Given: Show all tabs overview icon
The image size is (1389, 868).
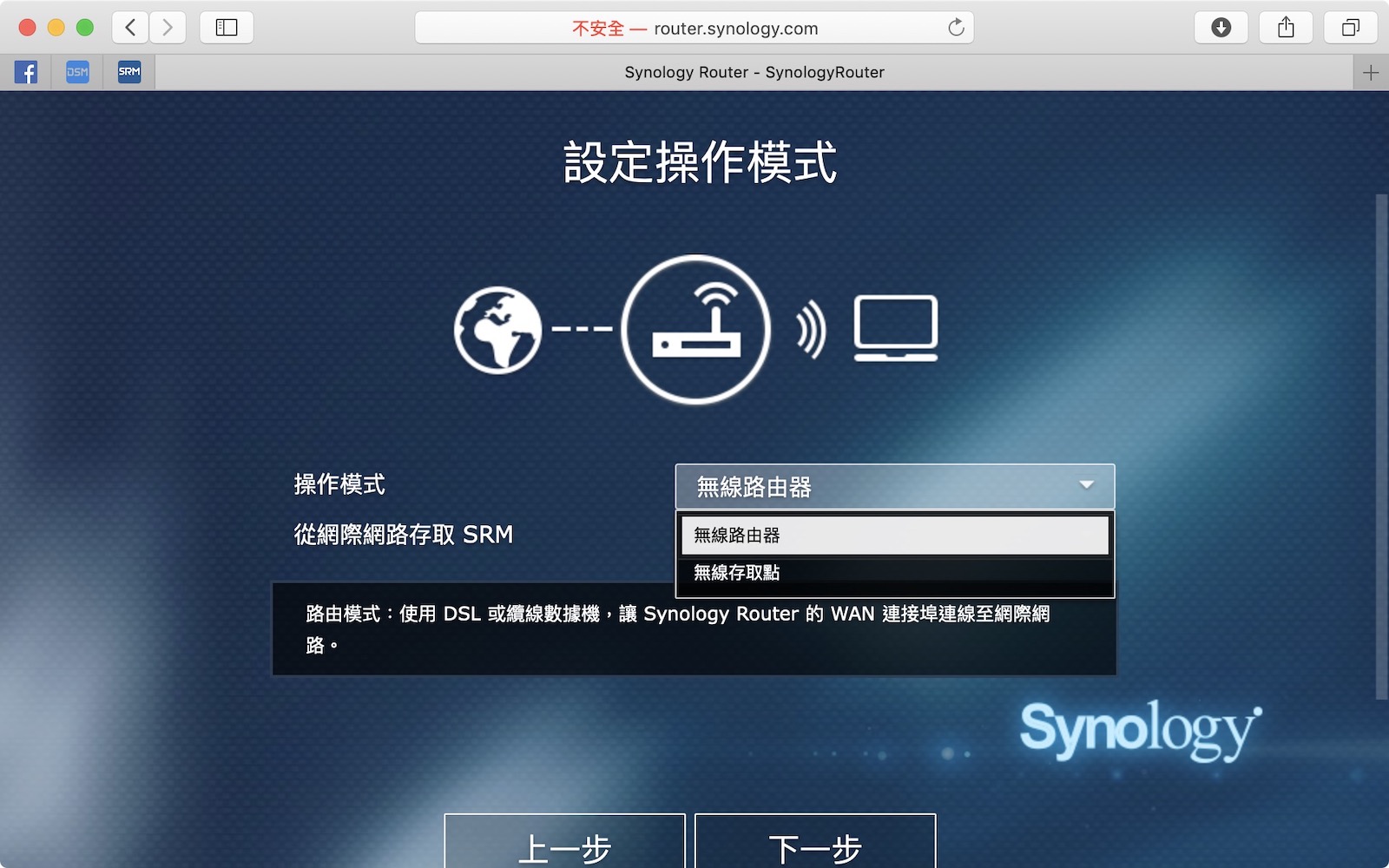Looking at the screenshot, I should tap(1350, 28).
